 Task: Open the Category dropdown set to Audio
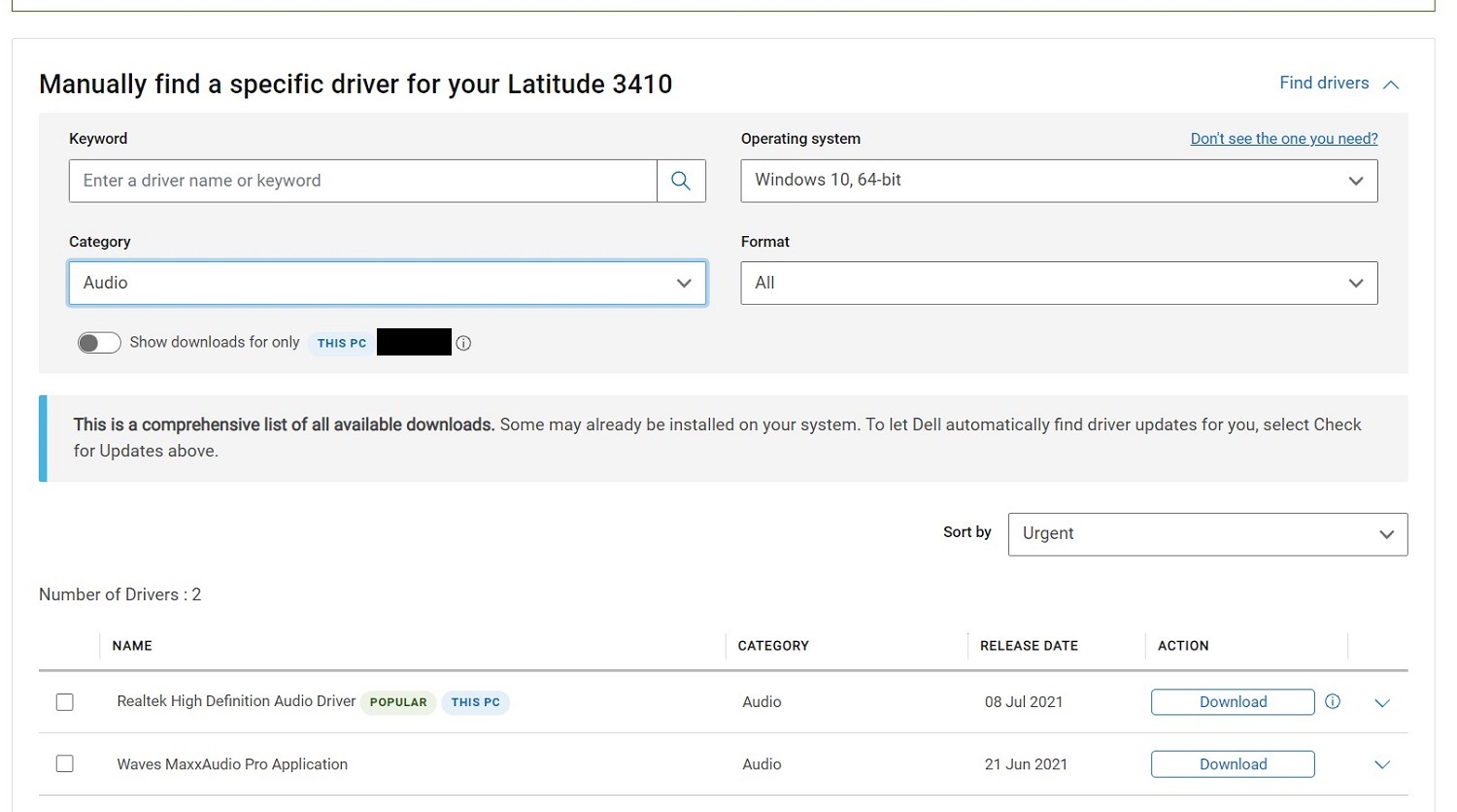(x=388, y=283)
